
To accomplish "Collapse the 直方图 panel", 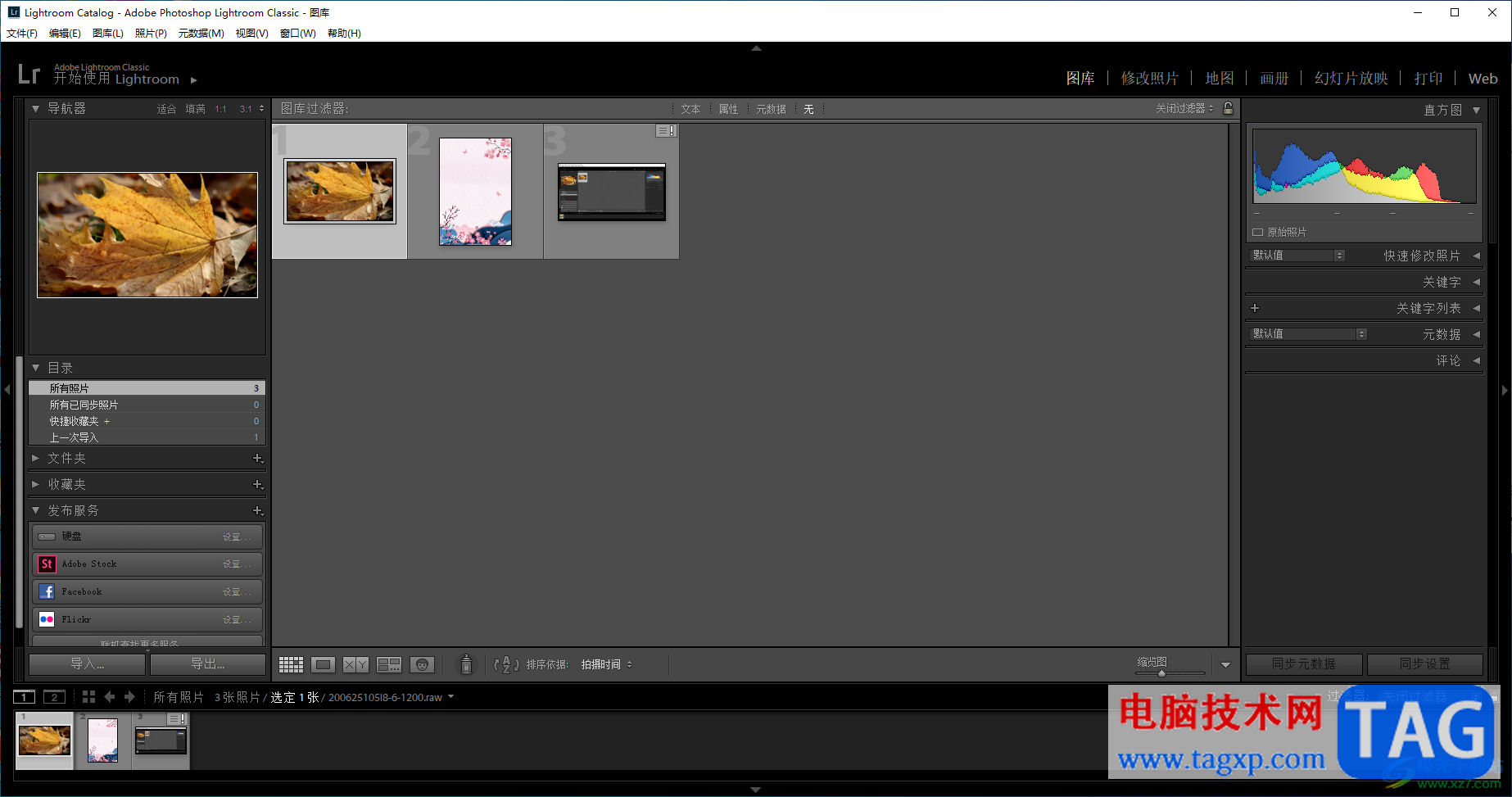I will [1476, 110].
